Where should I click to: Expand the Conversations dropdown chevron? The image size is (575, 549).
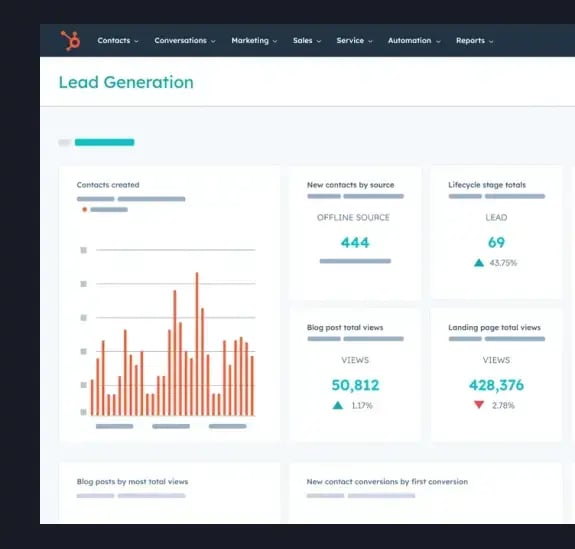pos(213,41)
